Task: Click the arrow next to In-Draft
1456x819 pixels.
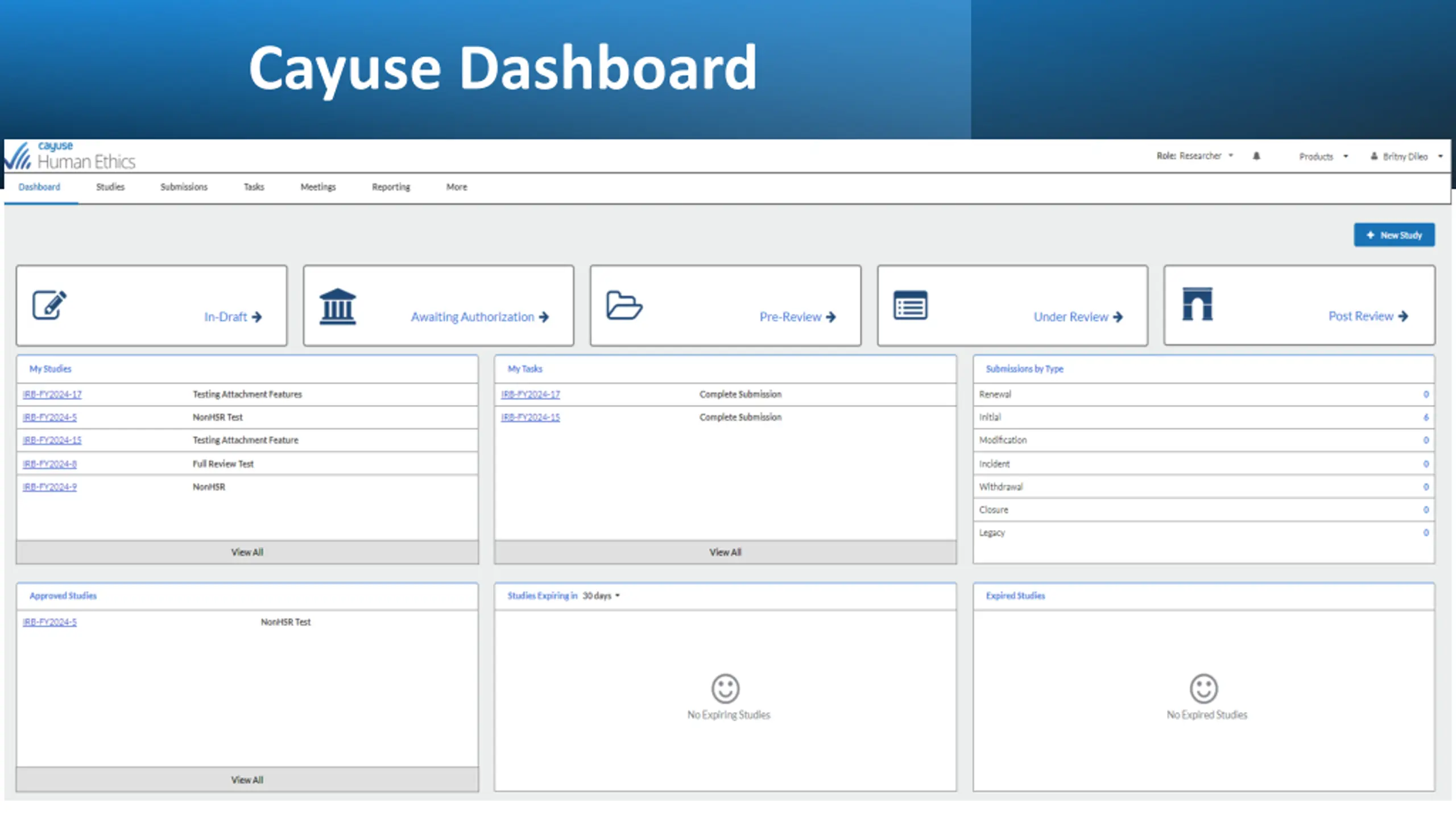Action: 257,317
